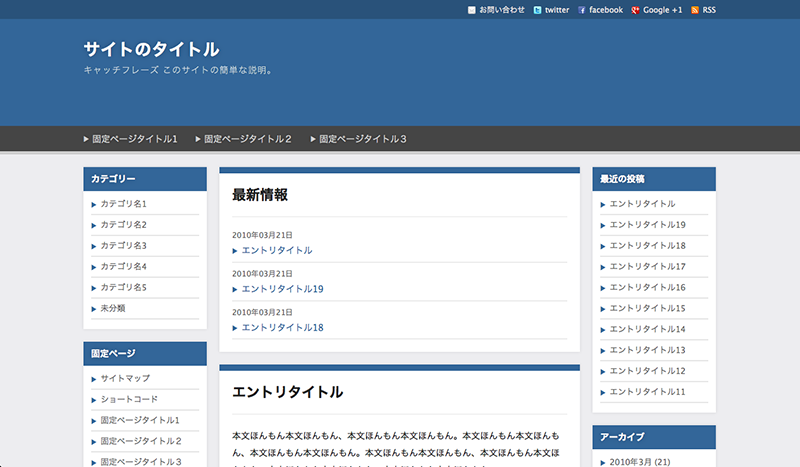Click the Twitter bird icon
800x467 pixels.
(x=537, y=10)
